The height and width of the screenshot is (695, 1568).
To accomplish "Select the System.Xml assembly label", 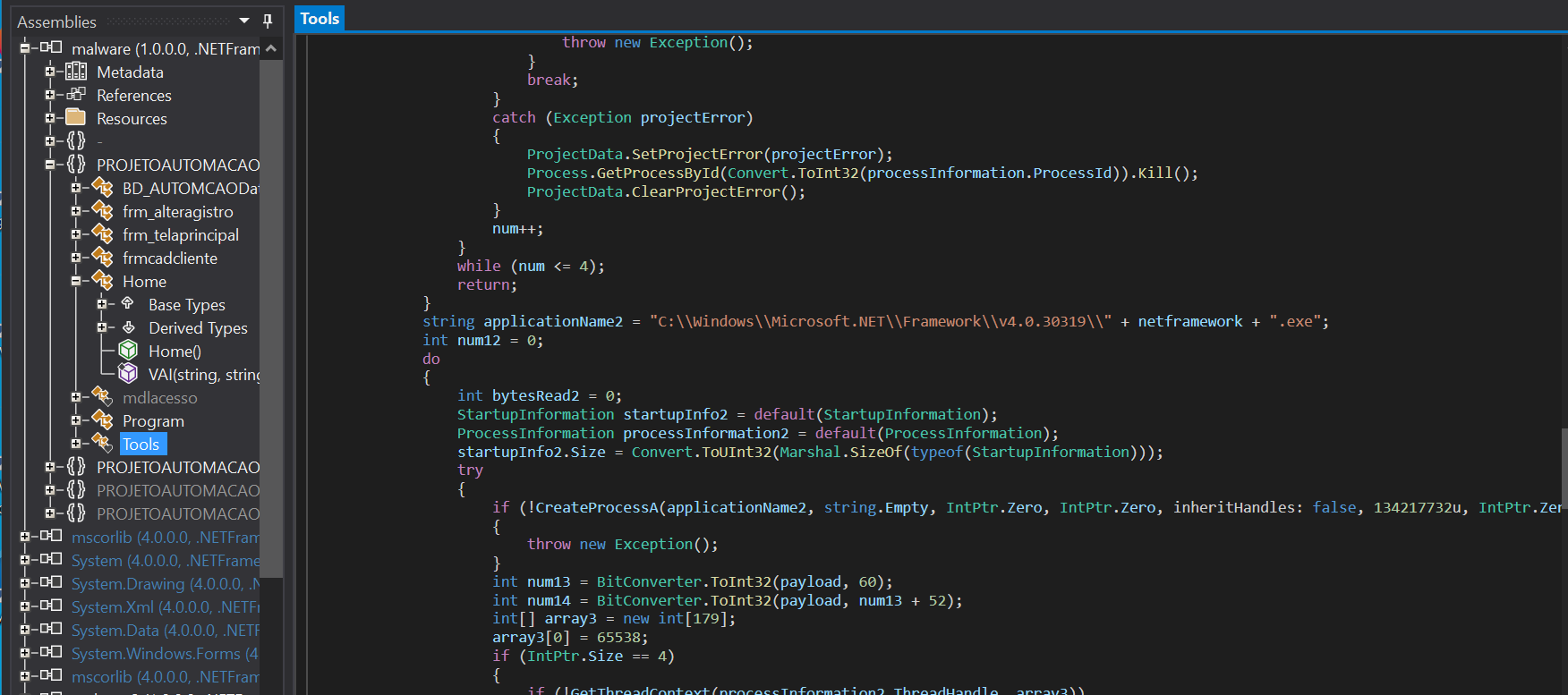I will (x=166, y=606).
